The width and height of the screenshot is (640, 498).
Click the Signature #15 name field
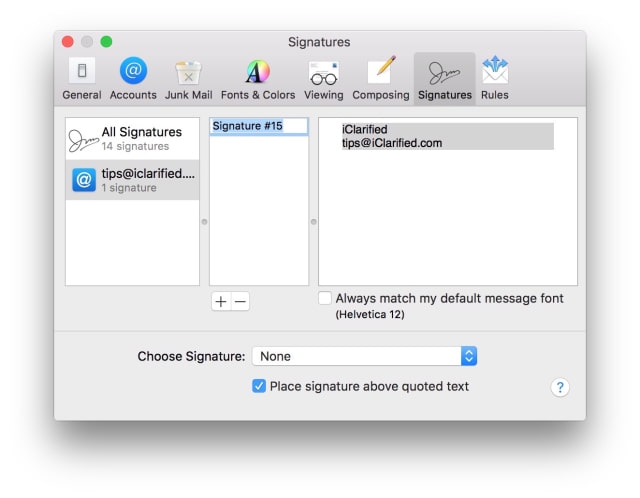259,126
